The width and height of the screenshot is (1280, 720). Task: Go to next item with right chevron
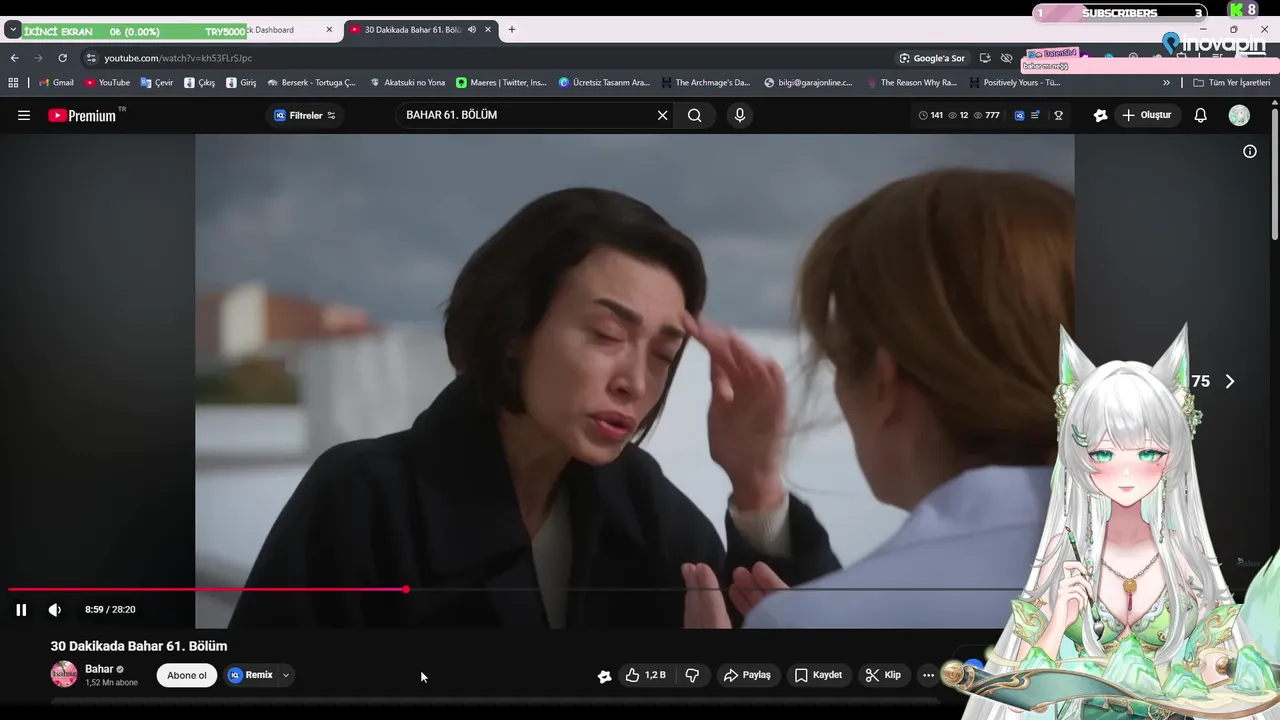pos(1230,381)
